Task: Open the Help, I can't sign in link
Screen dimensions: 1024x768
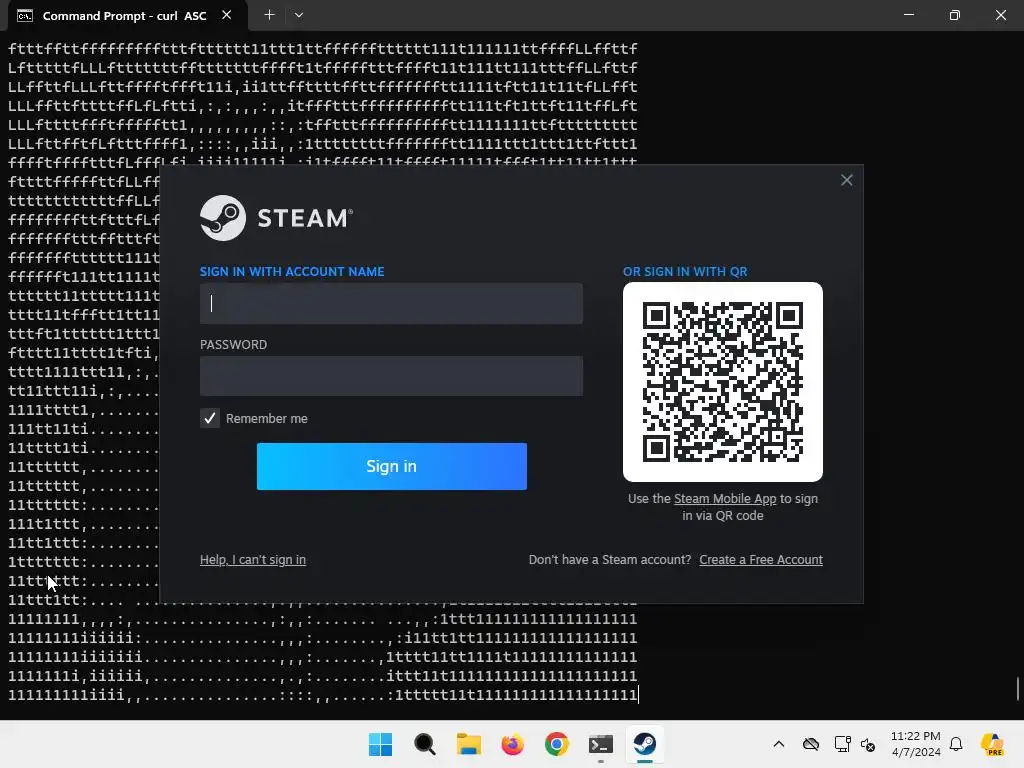Action: pyautogui.click(x=253, y=560)
